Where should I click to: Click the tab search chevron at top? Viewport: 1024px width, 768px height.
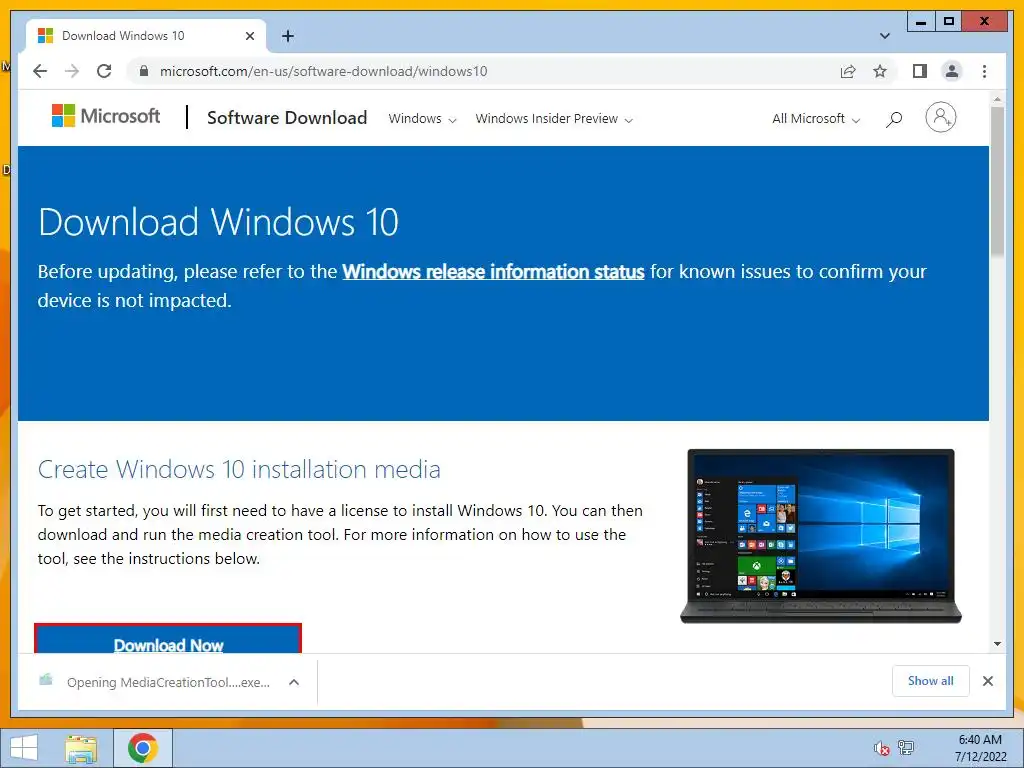click(x=885, y=36)
